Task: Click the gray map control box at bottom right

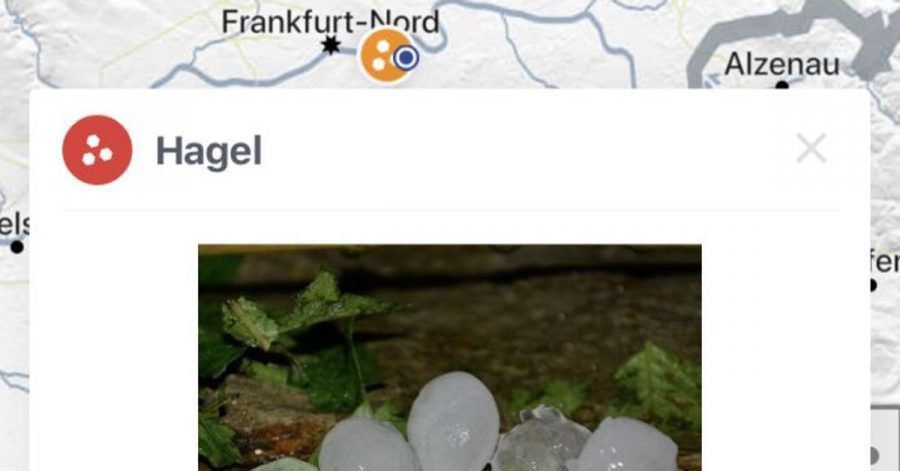Action: tap(885, 439)
